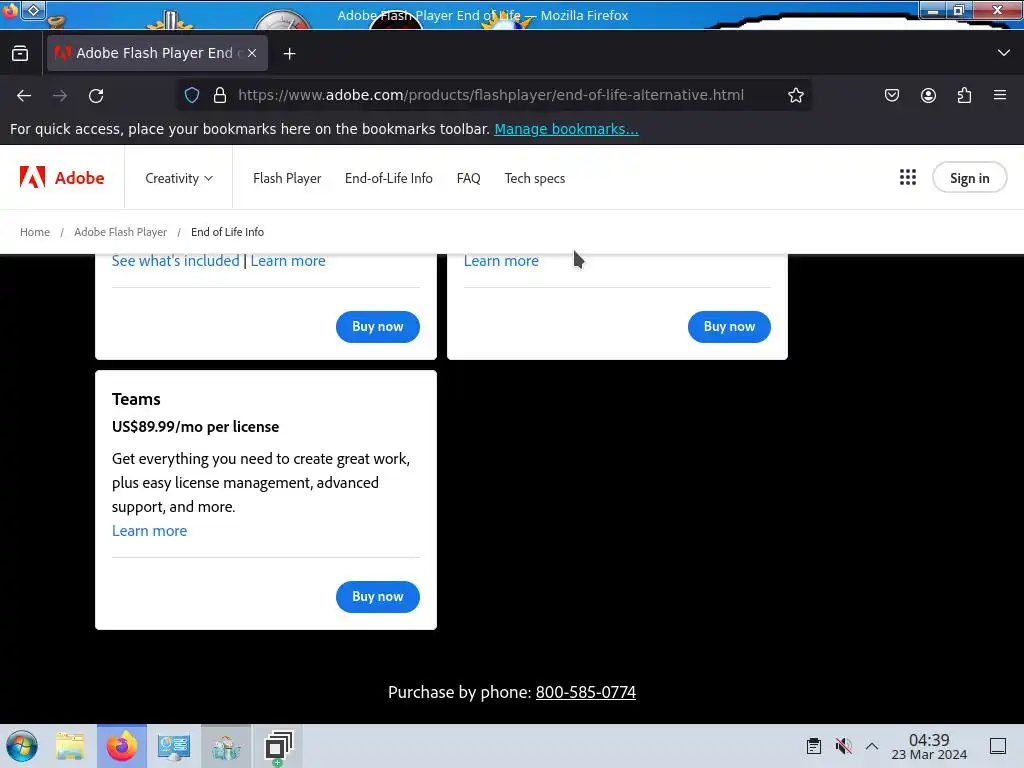Open the monitor settings taskbar icon
The height and width of the screenshot is (768, 1024).
coord(174,746)
